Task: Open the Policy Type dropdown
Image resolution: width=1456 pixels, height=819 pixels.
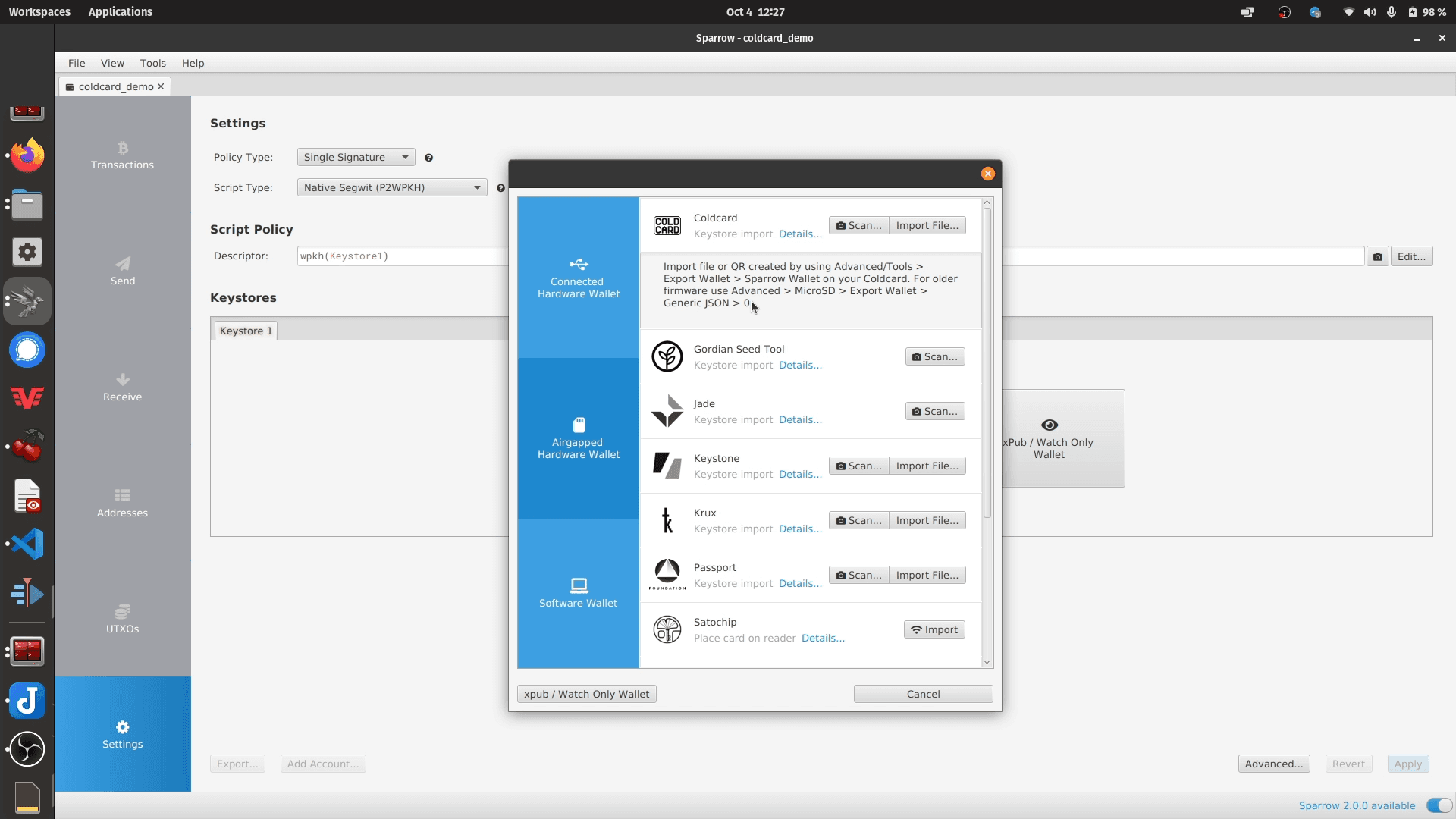Action: click(x=356, y=157)
